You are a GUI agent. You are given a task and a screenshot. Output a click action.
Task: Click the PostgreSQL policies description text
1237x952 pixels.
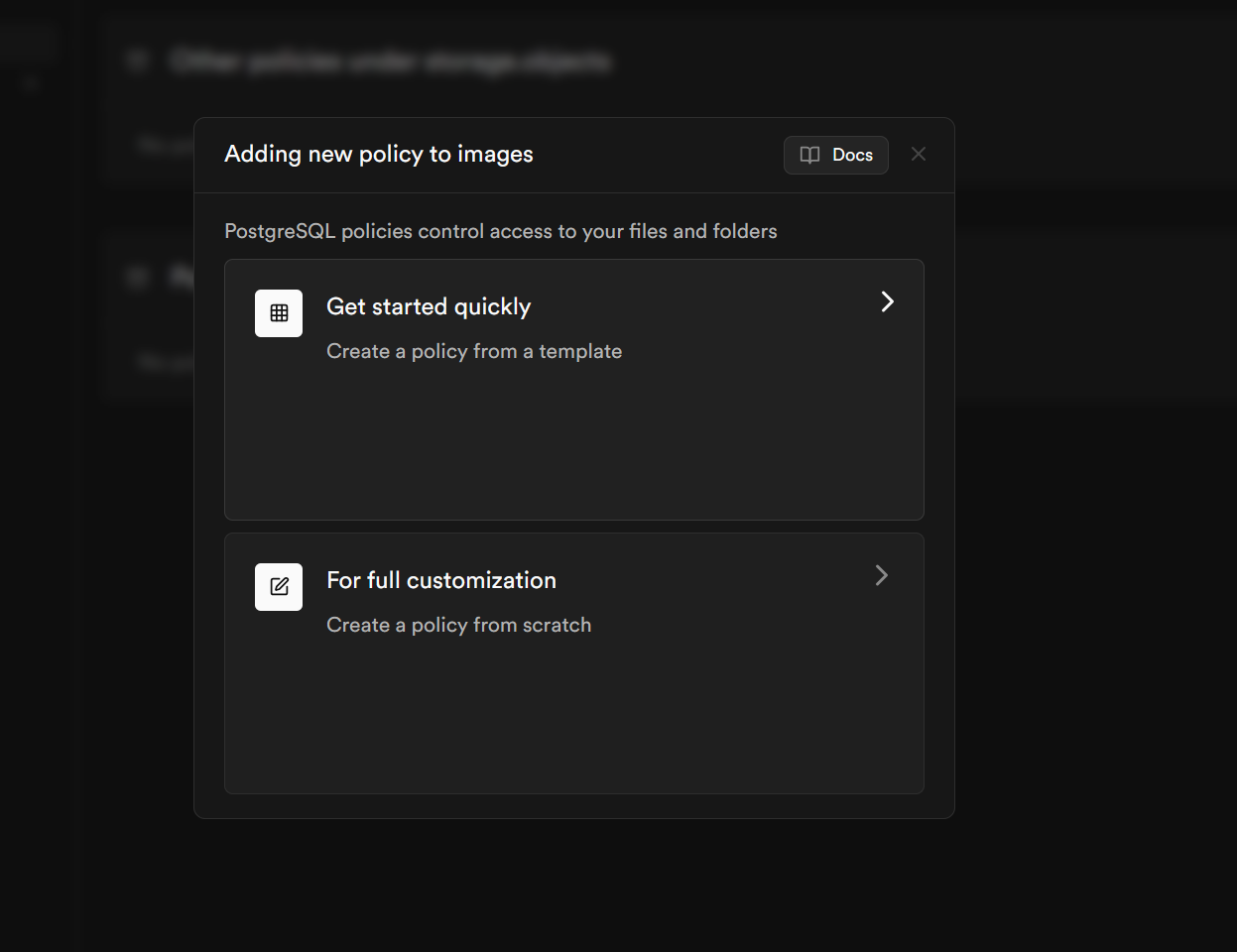pos(501,231)
